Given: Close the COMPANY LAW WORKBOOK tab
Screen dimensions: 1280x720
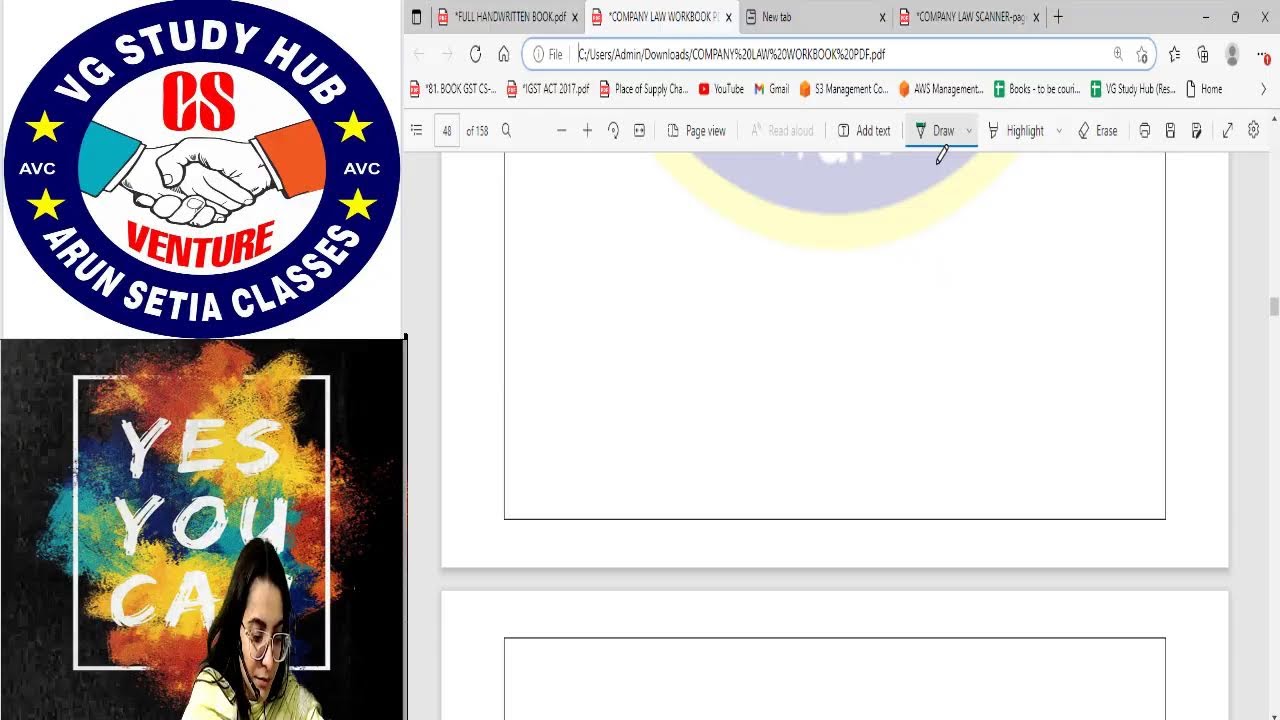Looking at the screenshot, I should pyautogui.click(x=729, y=17).
